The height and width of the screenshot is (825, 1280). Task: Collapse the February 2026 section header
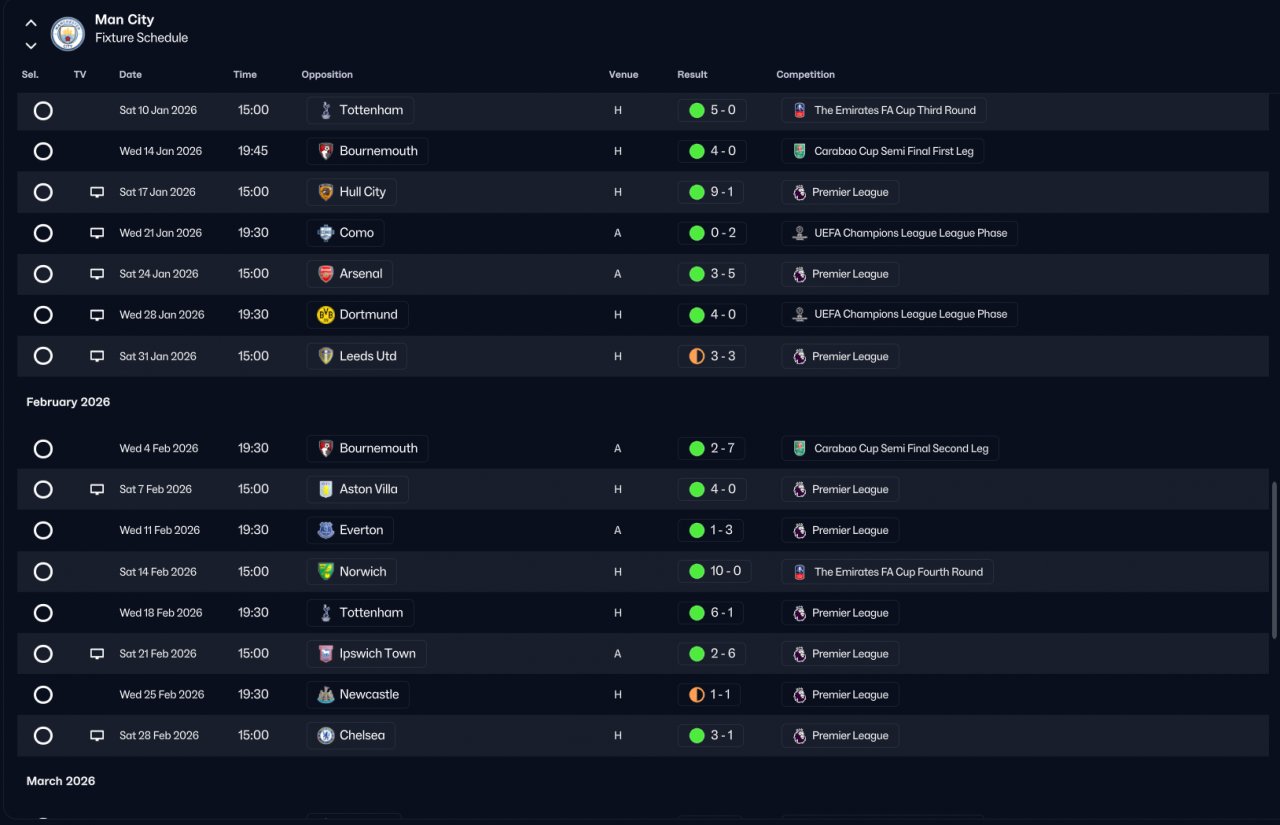[68, 402]
